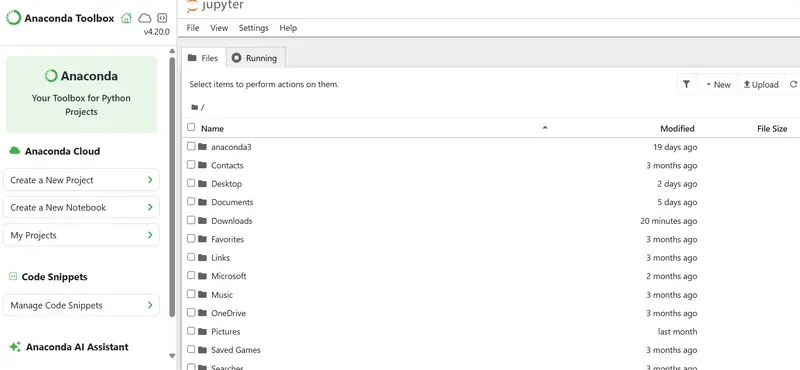Viewport: 800px width, 370px height.
Task: Open the New dropdown menu
Action: coord(718,85)
